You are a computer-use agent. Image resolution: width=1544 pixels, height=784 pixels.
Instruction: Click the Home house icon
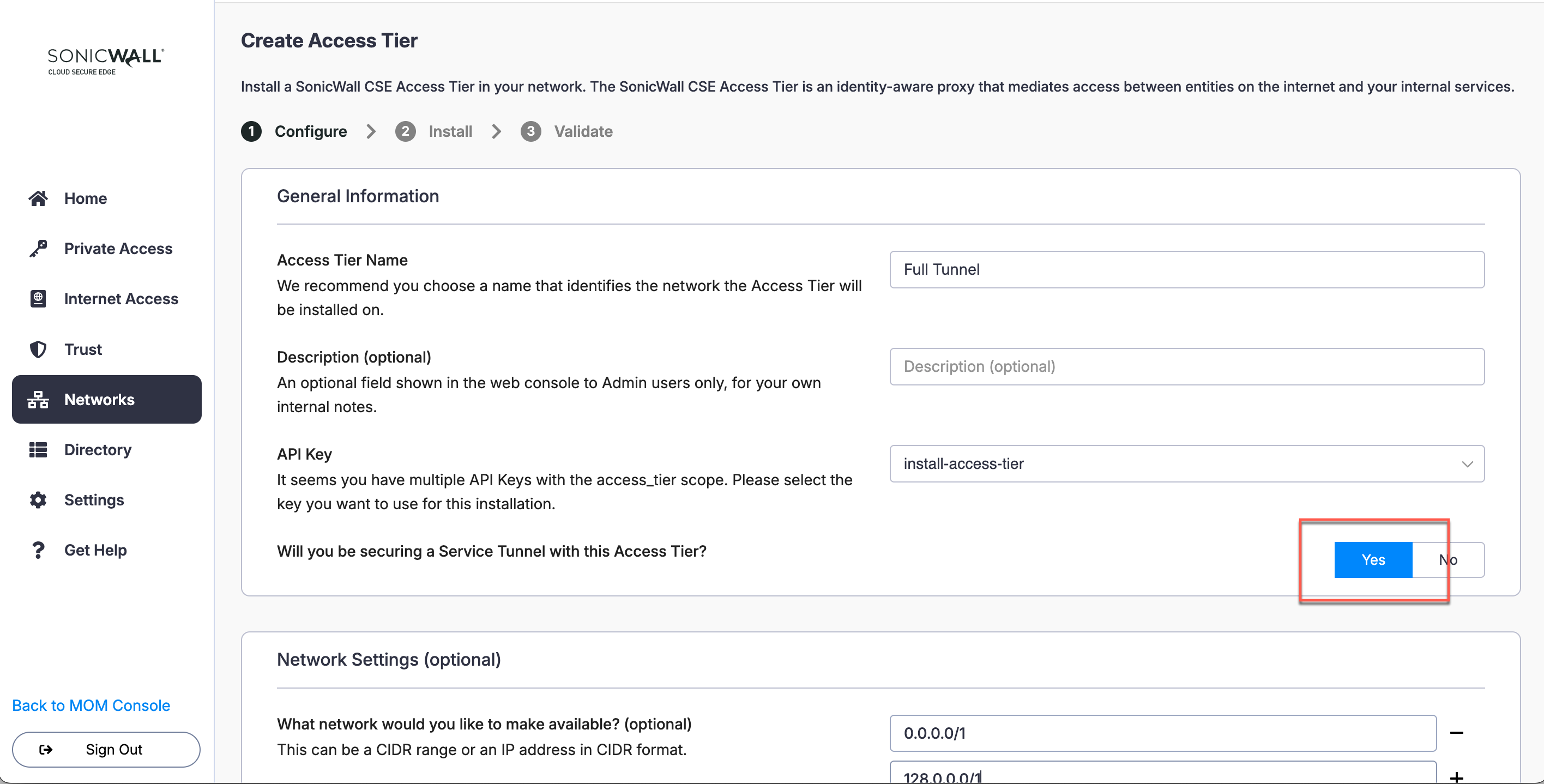(x=38, y=198)
